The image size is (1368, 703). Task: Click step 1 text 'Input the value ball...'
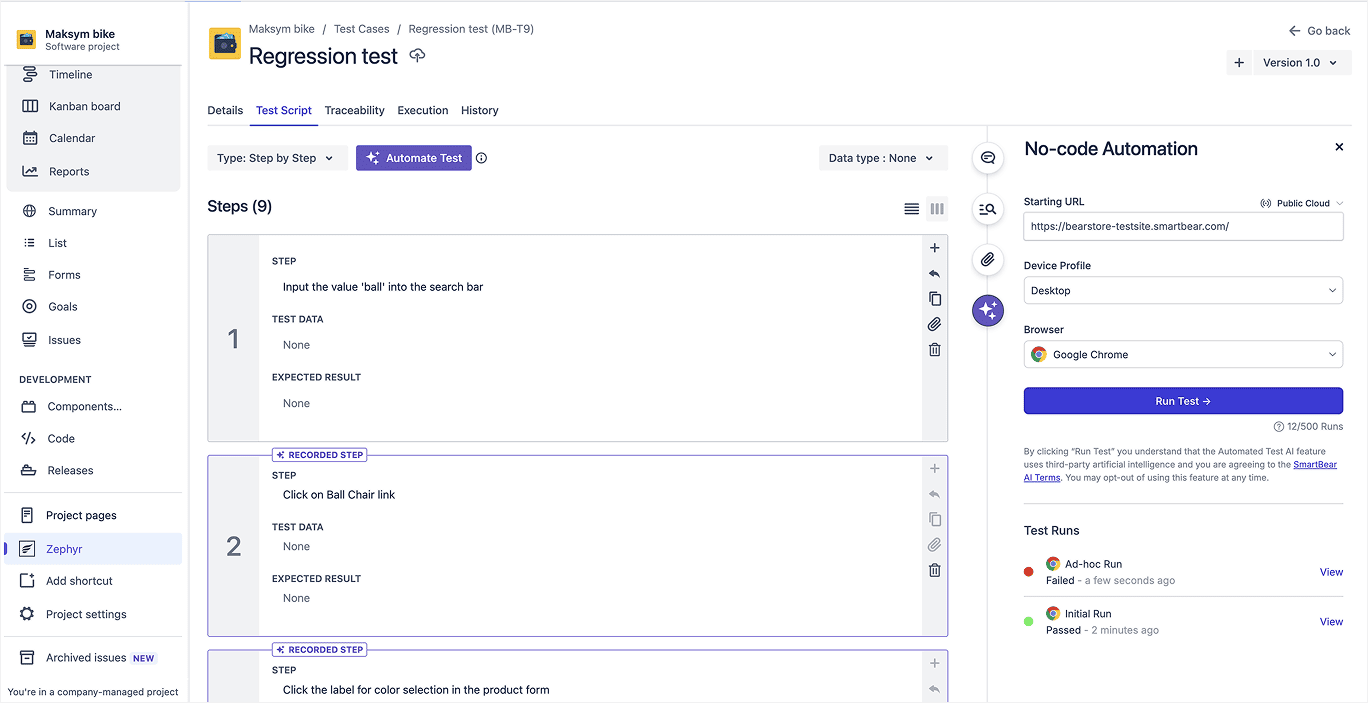point(383,287)
